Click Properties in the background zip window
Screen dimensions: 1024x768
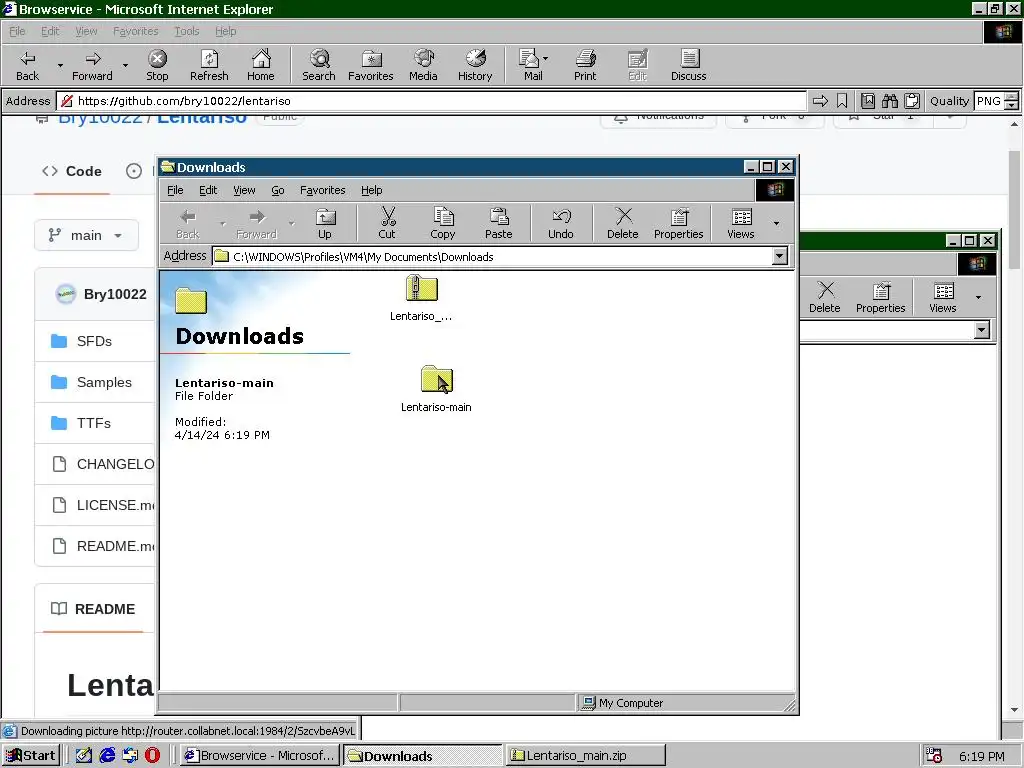coord(880,298)
